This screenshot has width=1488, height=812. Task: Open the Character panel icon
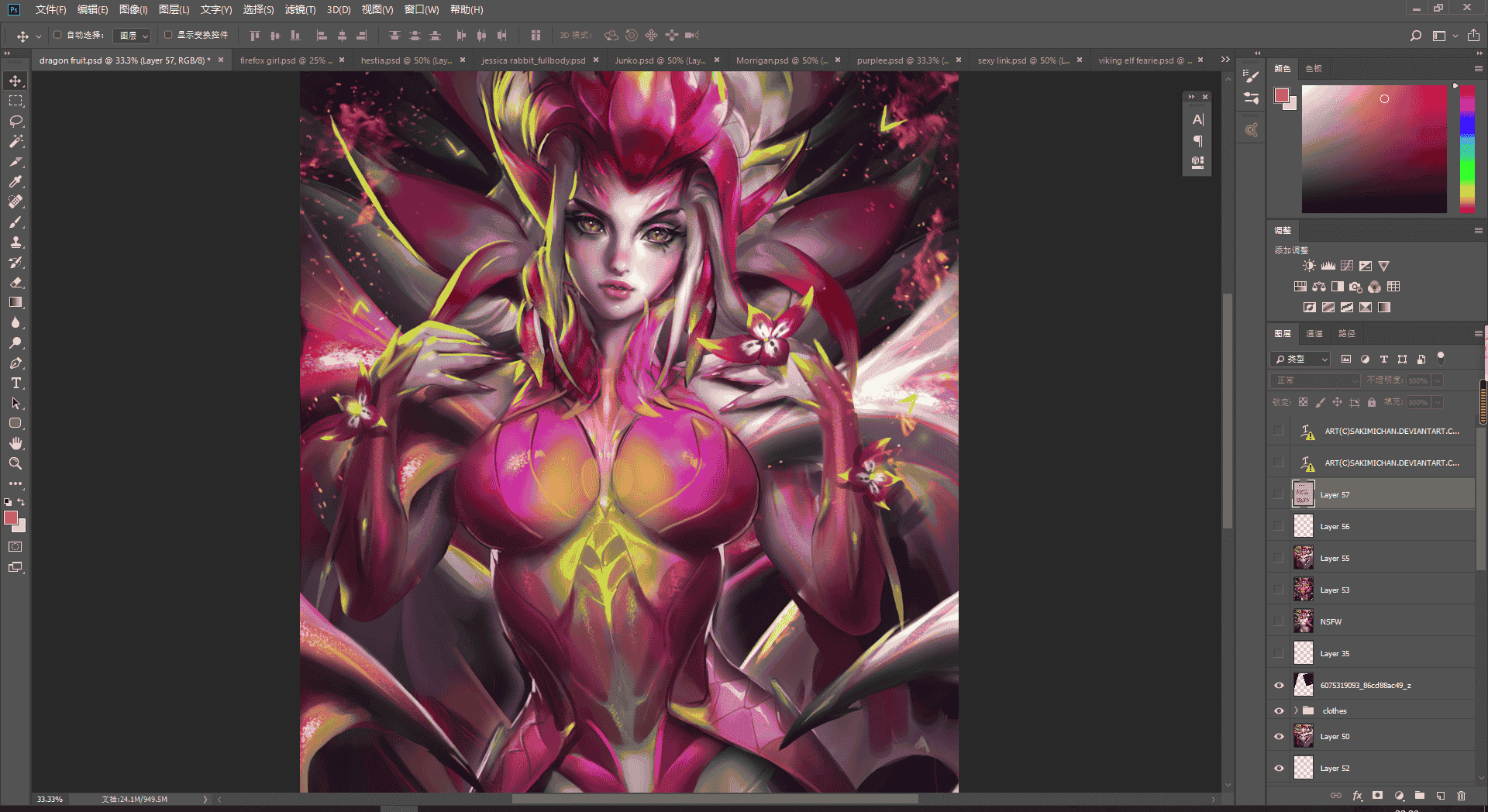pyautogui.click(x=1198, y=119)
